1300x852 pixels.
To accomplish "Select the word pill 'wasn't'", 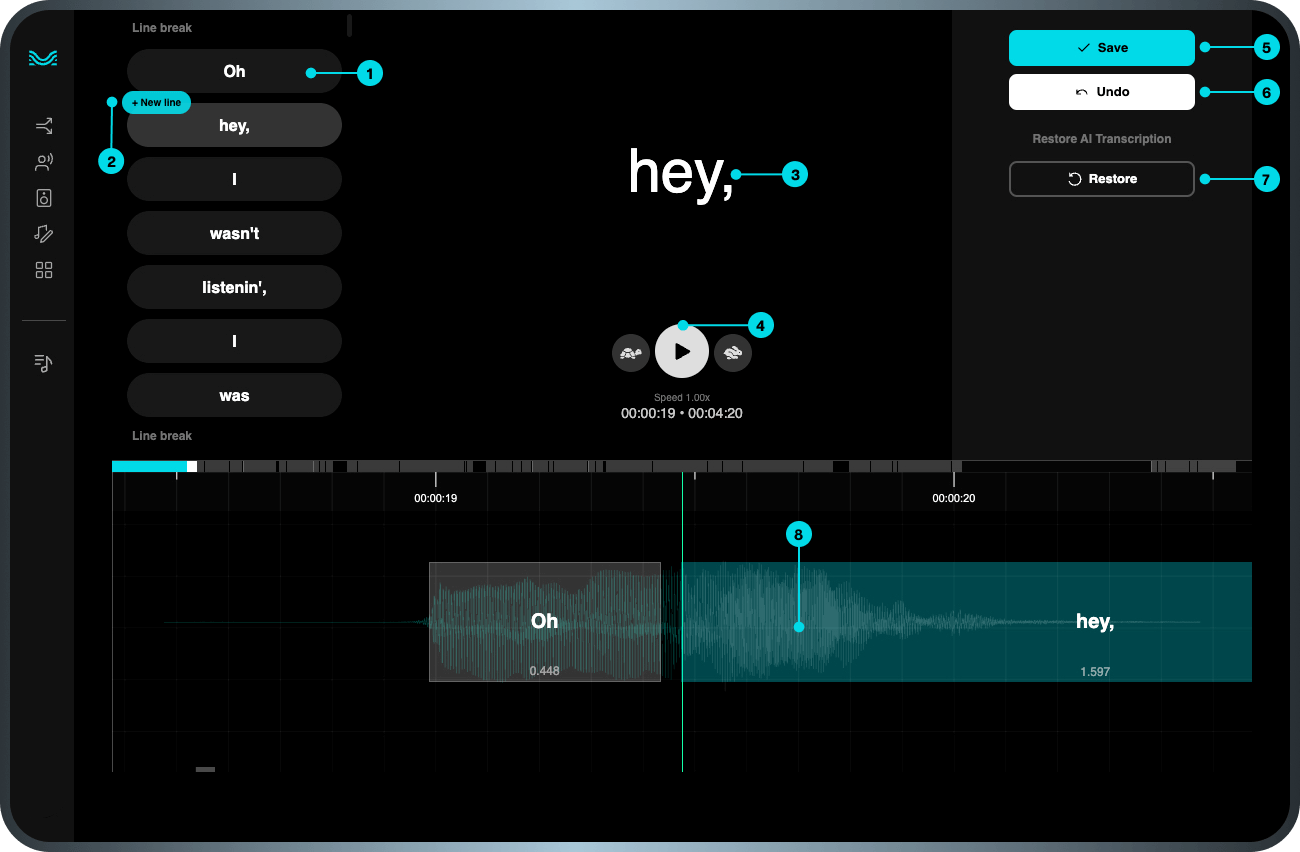I will tap(233, 233).
